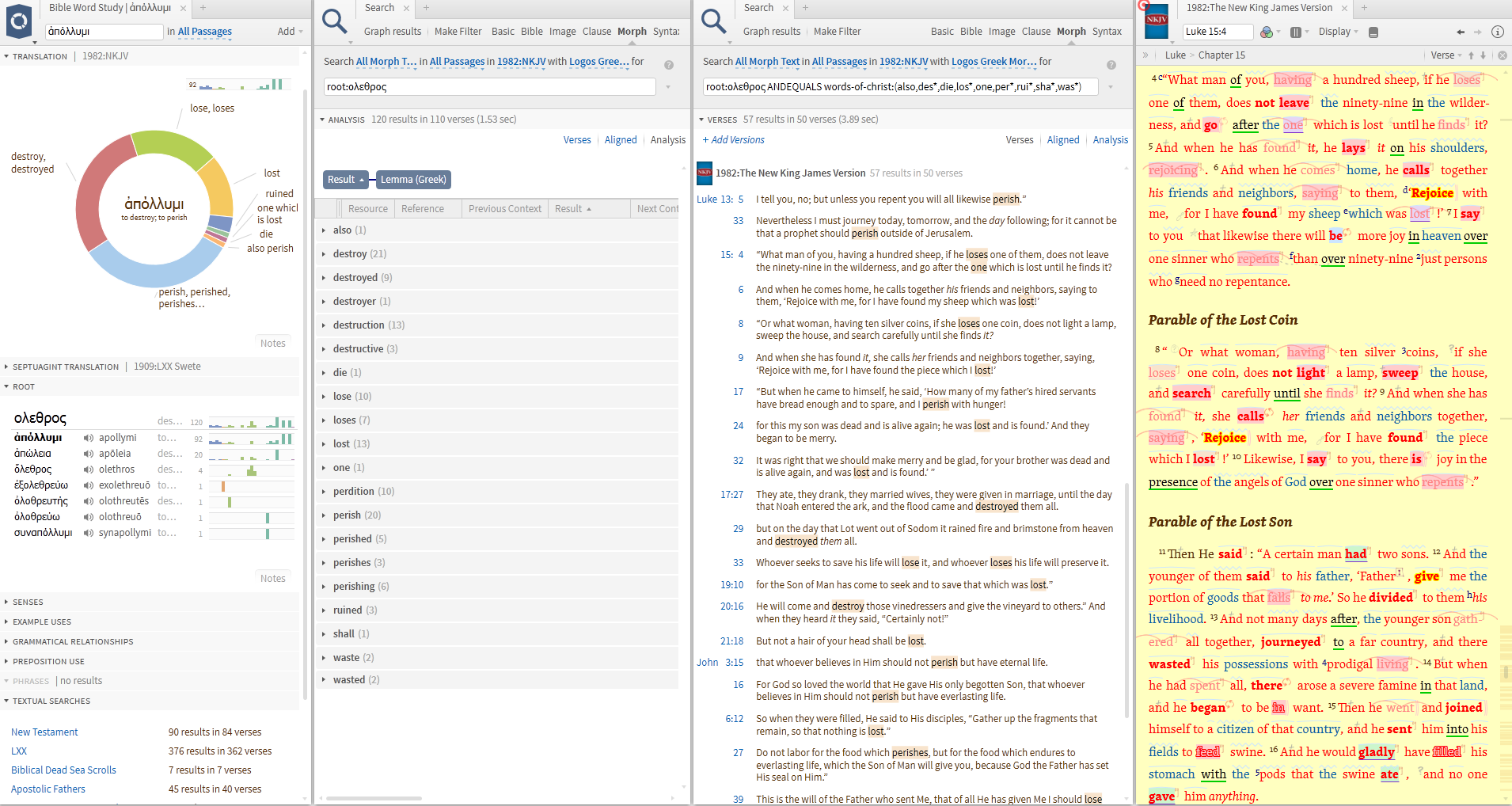Select the Syntax search type in words-of-christ panel

click(x=1107, y=32)
